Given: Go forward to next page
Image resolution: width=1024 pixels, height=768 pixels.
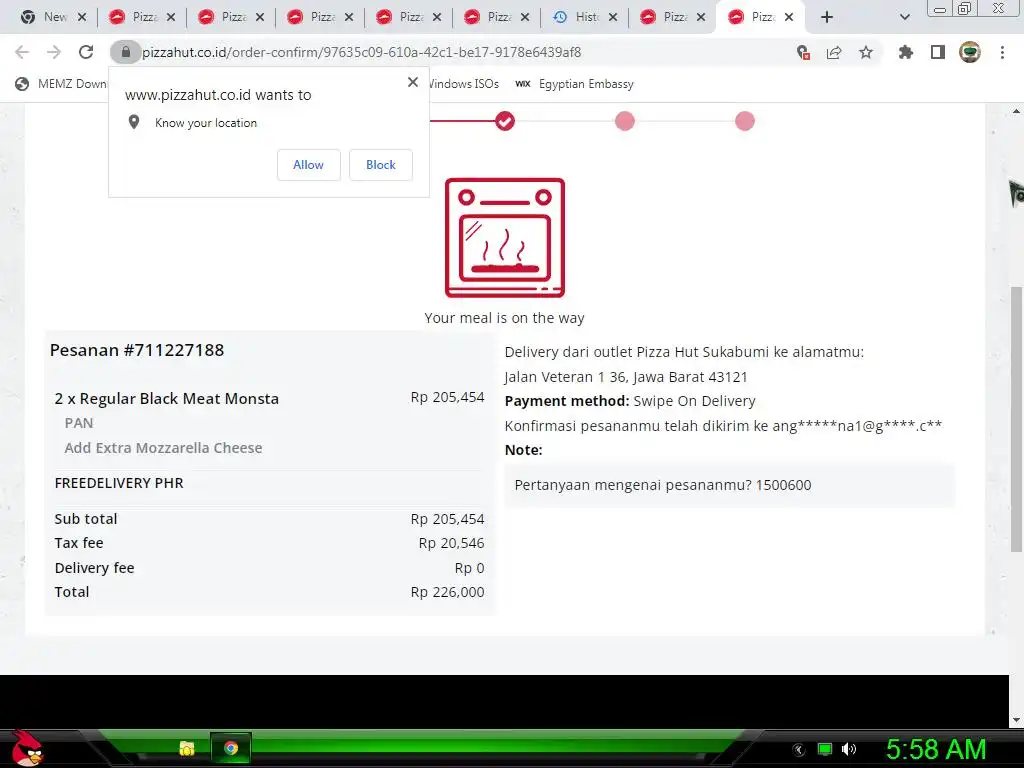Looking at the screenshot, I should [x=54, y=52].
